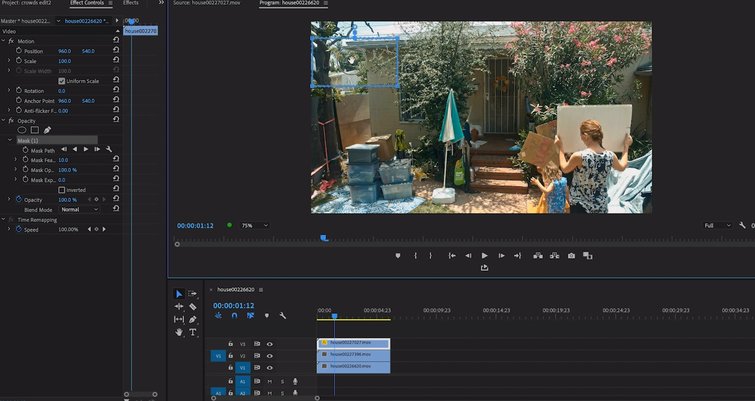The image size is (755, 401).
Task: Open the 75% zoom level dropdown
Action: [255, 226]
